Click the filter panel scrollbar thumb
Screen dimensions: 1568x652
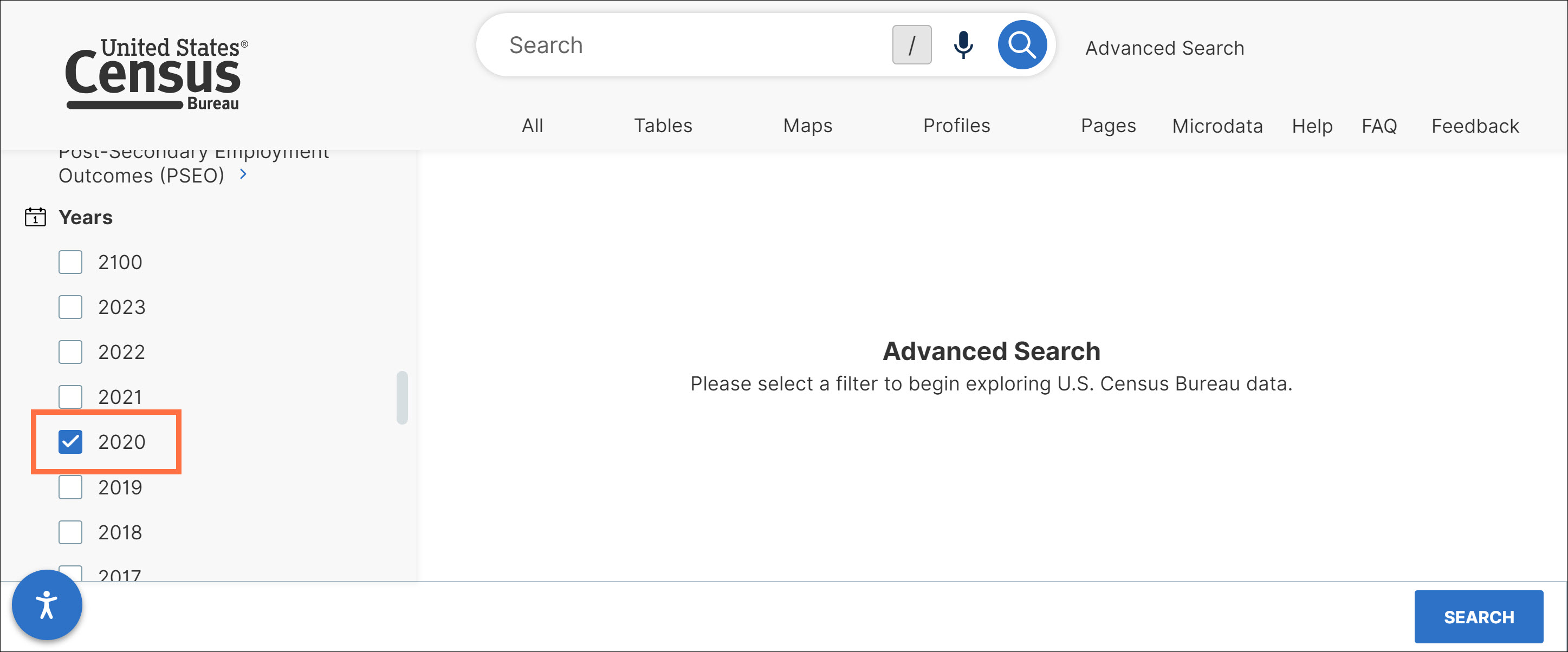[x=401, y=398]
